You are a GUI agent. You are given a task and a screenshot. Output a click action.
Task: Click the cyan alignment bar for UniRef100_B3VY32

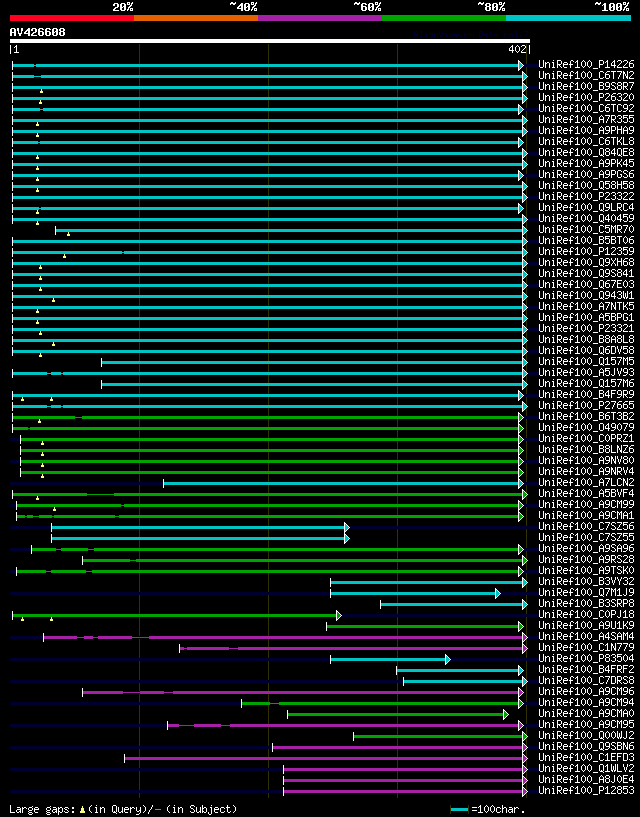click(429, 583)
